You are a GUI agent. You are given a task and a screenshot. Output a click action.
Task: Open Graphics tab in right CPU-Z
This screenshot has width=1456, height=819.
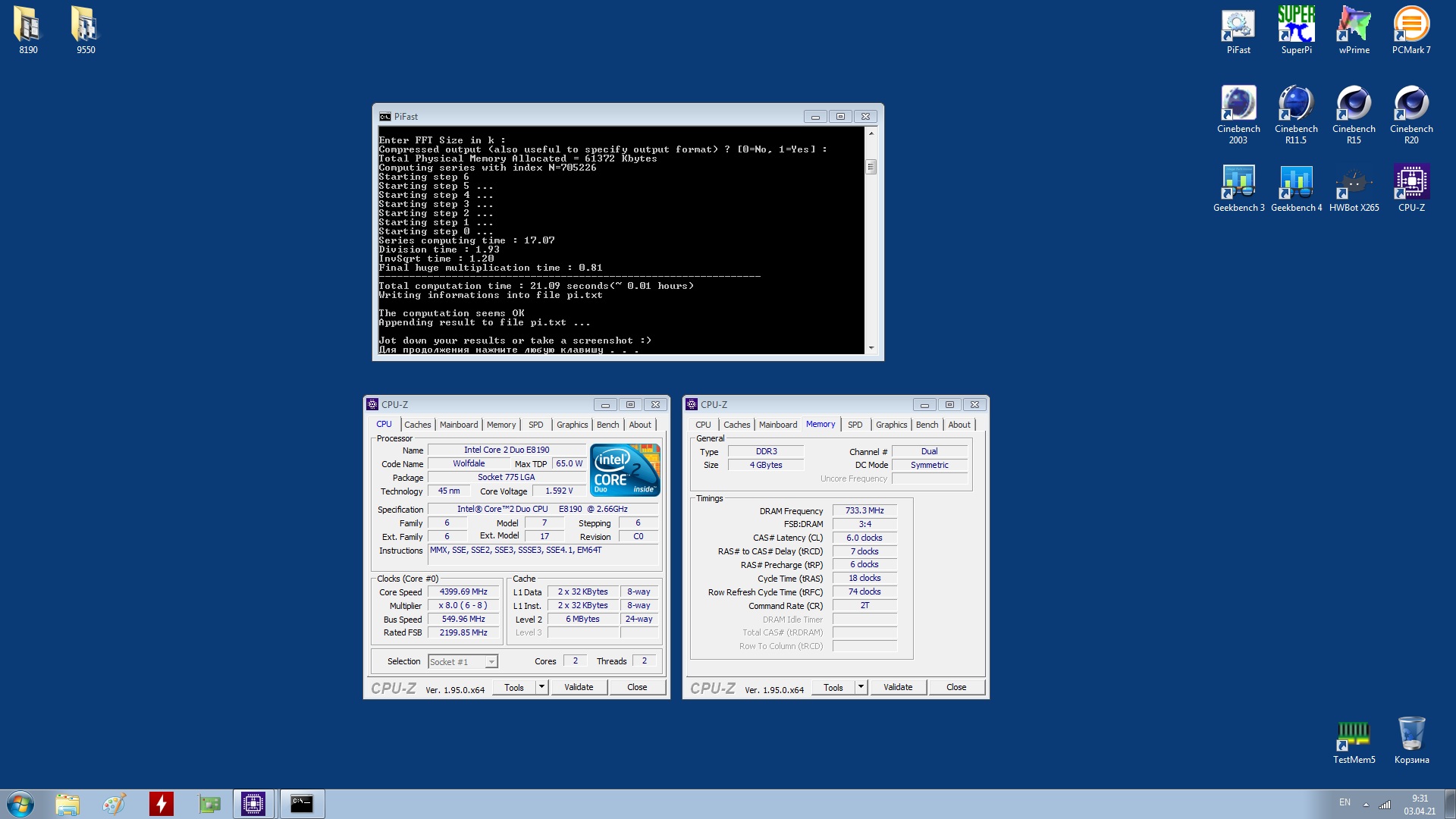pos(891,425)
